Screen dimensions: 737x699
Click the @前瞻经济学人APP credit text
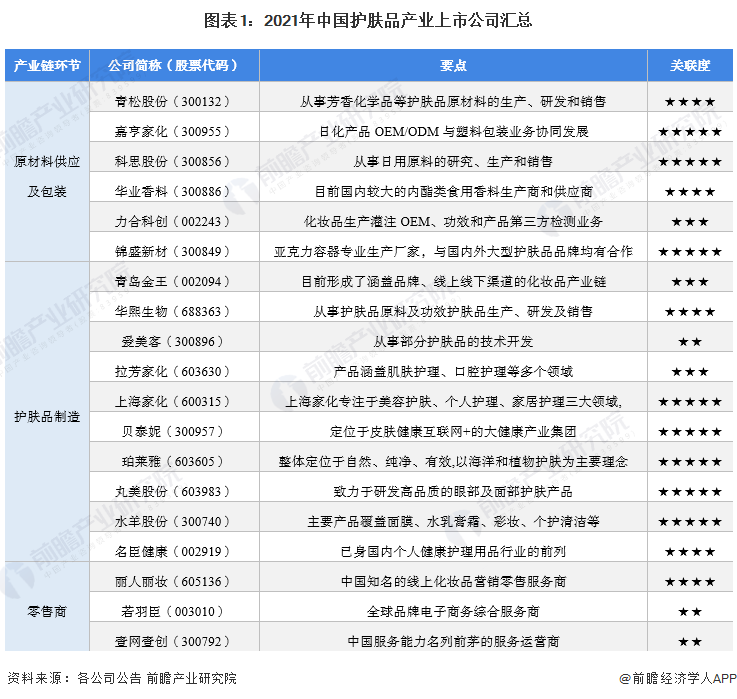pyautogui.click(x=678, y=678)
